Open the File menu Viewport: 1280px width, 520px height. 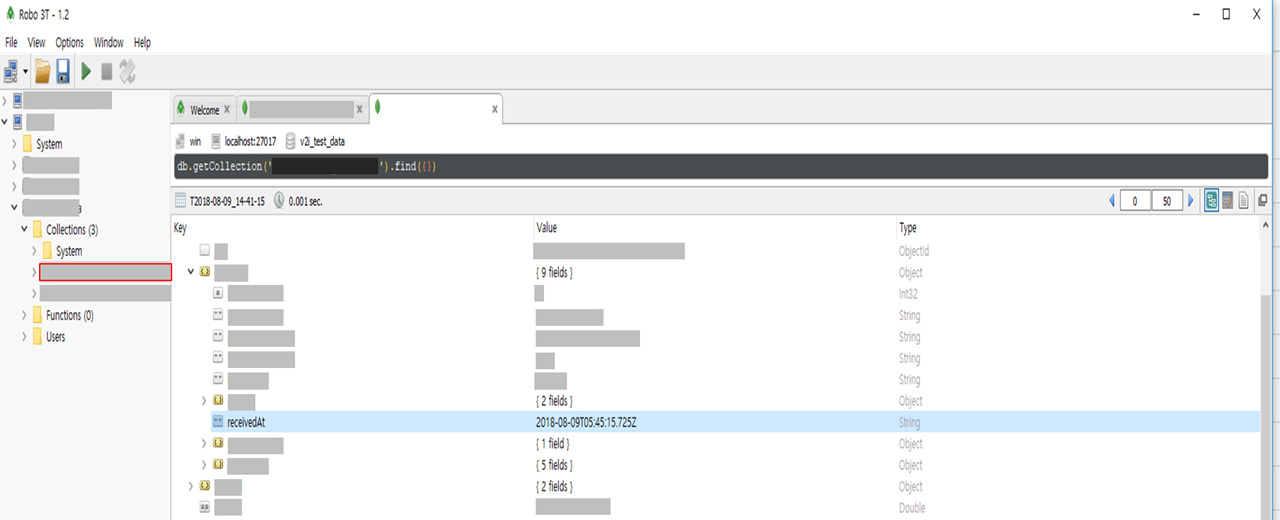tap(11, 42)
